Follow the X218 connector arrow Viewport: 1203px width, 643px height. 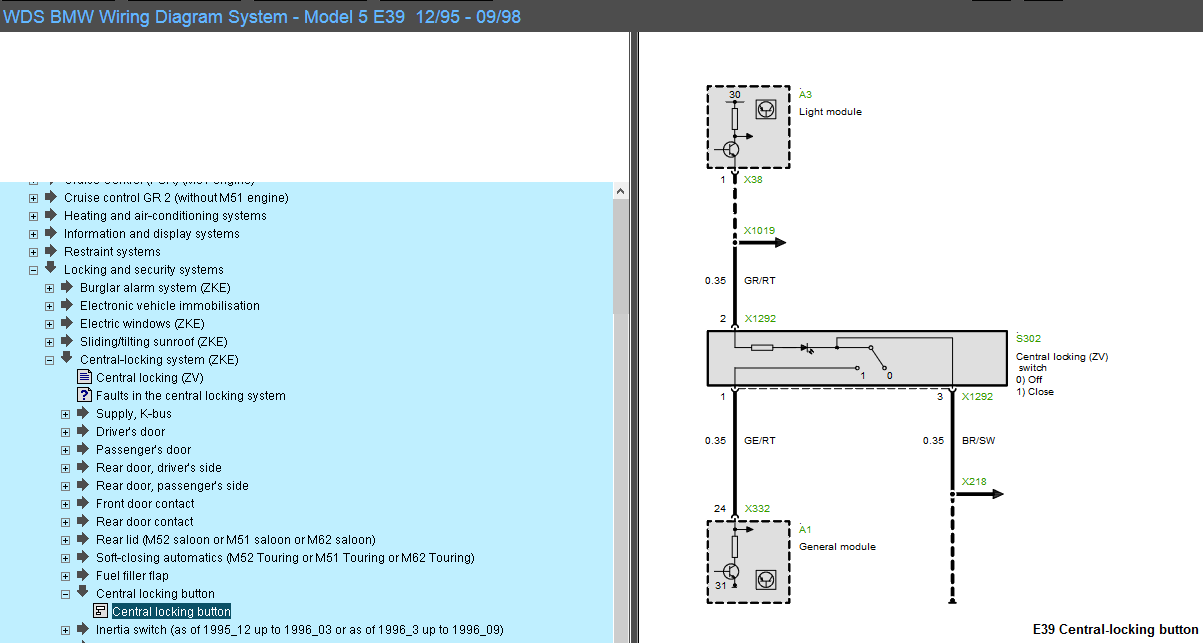[978, 493]
